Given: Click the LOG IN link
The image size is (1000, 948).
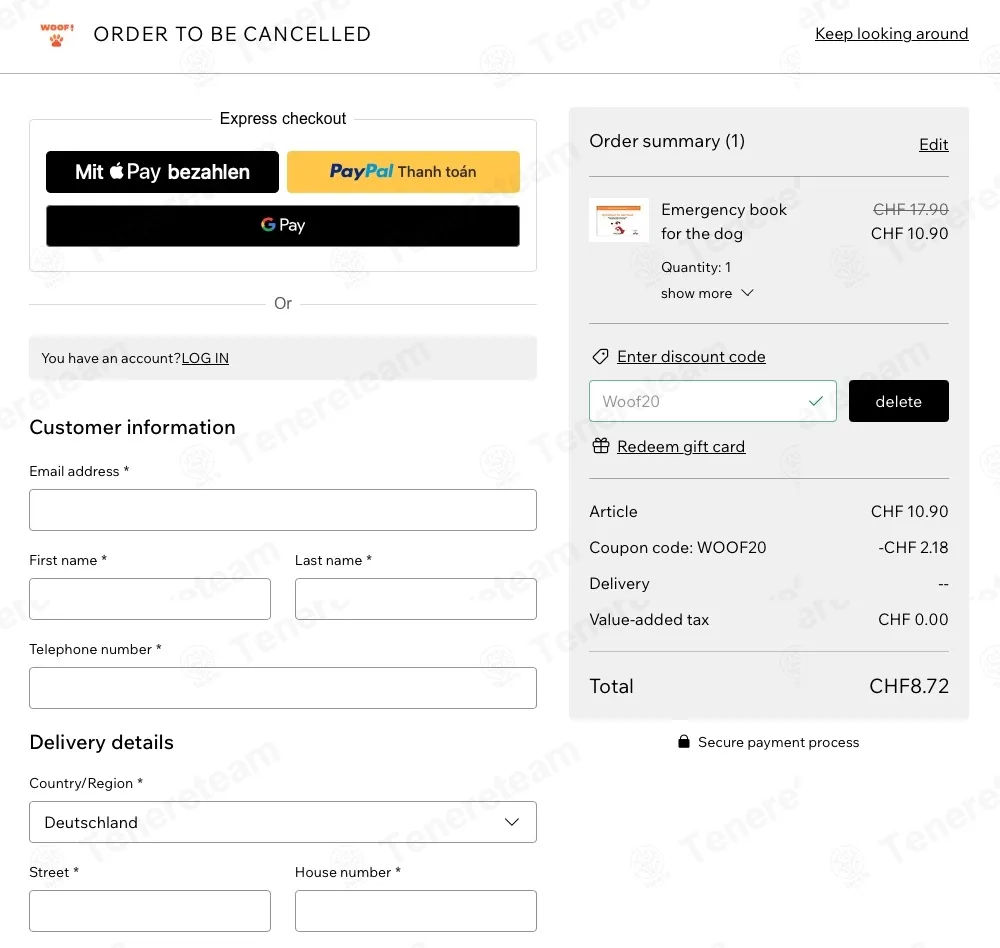Looking at the screenshot, I should click(205, 358).
